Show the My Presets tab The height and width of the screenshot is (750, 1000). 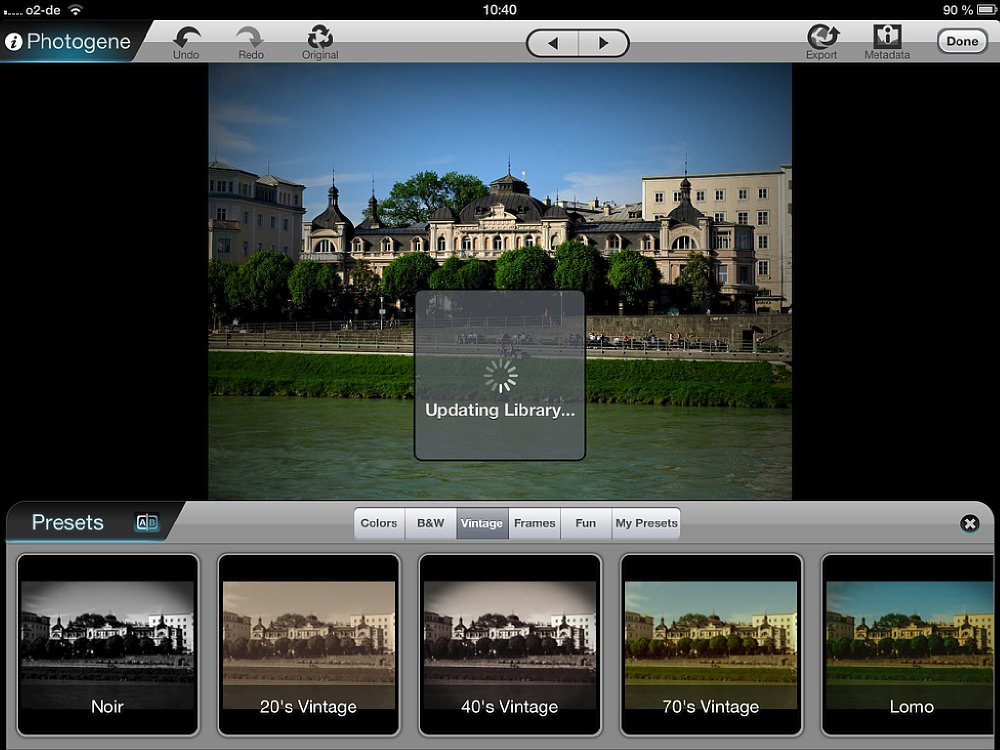[x=646, y=523]
